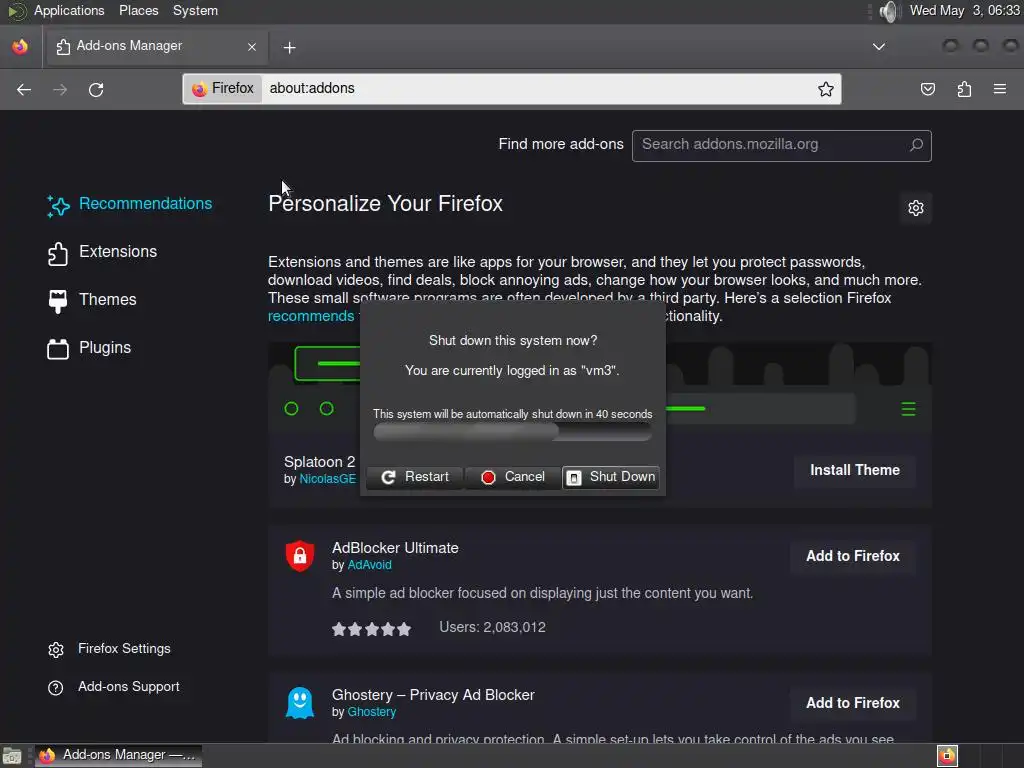Switch to the Themes category
1024x768 pixels.
click(92, 300)
